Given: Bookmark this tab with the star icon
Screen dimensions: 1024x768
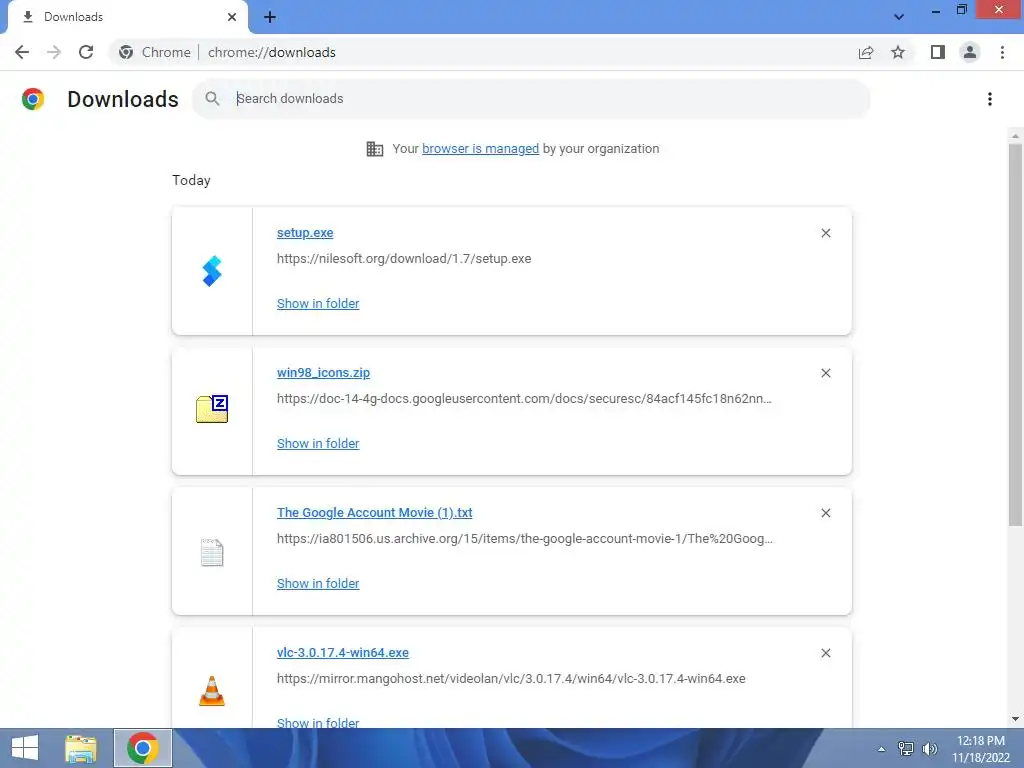Looking at the screenshot, I should click(898, 52).
